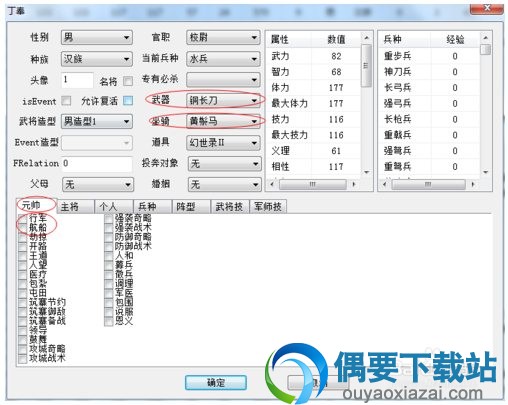Open the 武器 weapon dropdown
Viewport: 508px width, 405px height.
(223, 100)
